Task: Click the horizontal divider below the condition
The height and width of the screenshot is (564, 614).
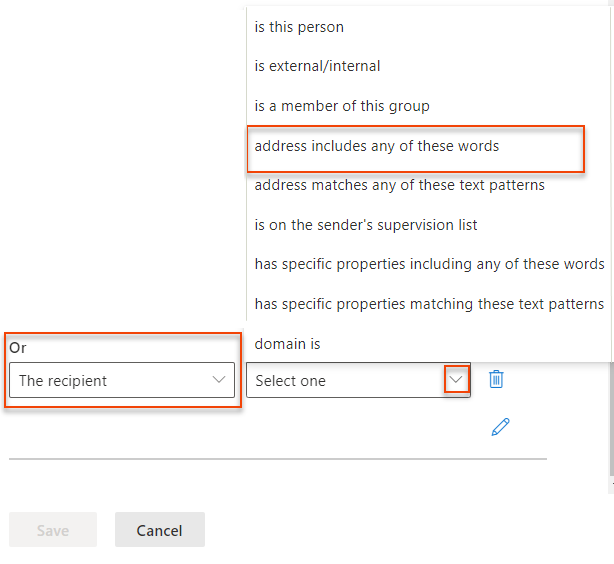Action: pyautogui.click(x=278, y=459)
